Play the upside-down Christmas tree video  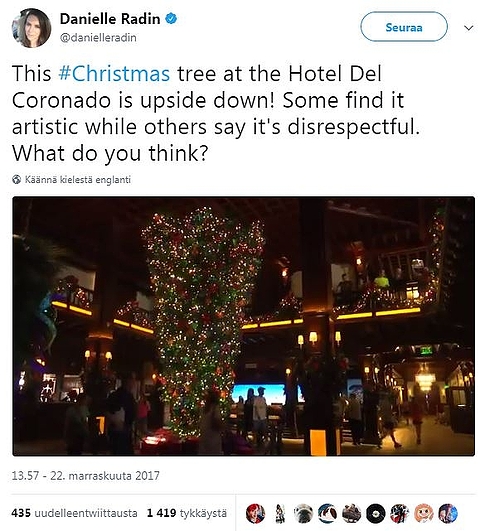(244, 326)
